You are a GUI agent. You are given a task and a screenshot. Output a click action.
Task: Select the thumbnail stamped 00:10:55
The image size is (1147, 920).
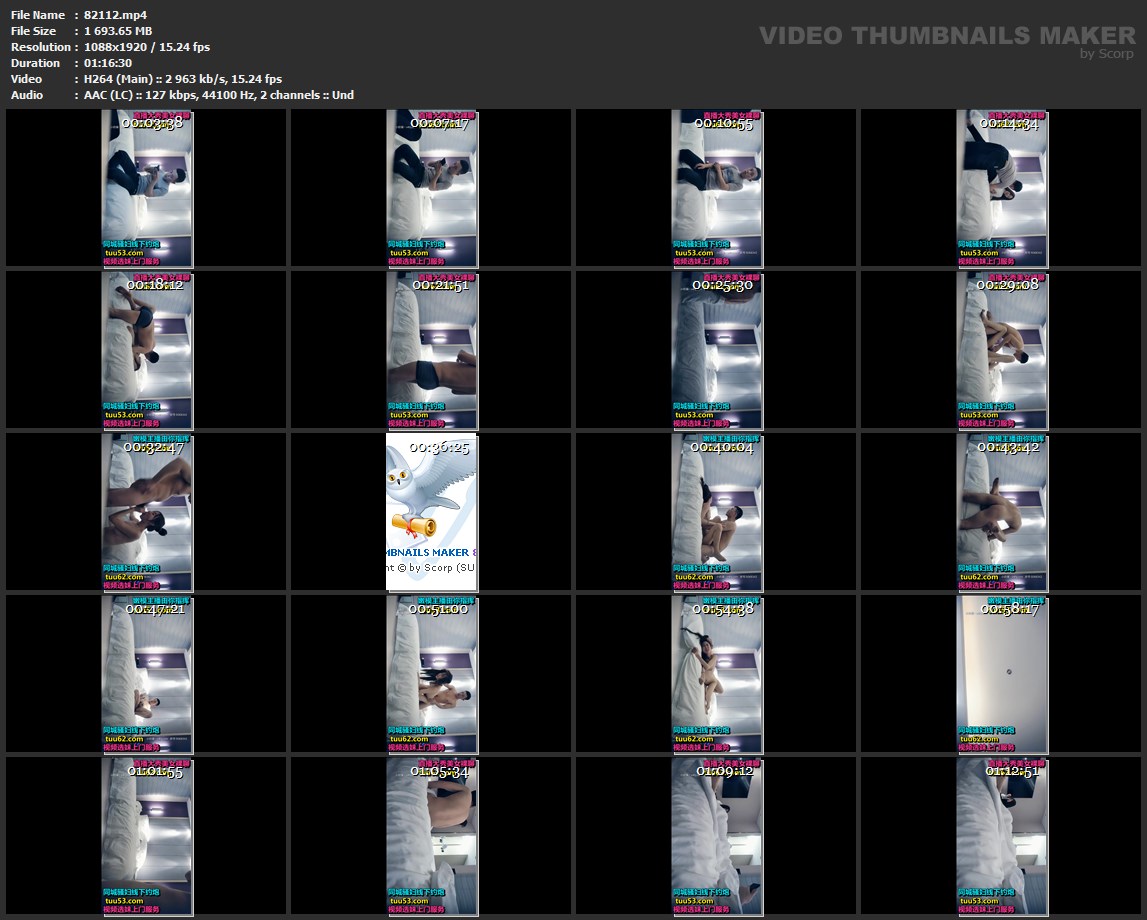pos(716,188)
